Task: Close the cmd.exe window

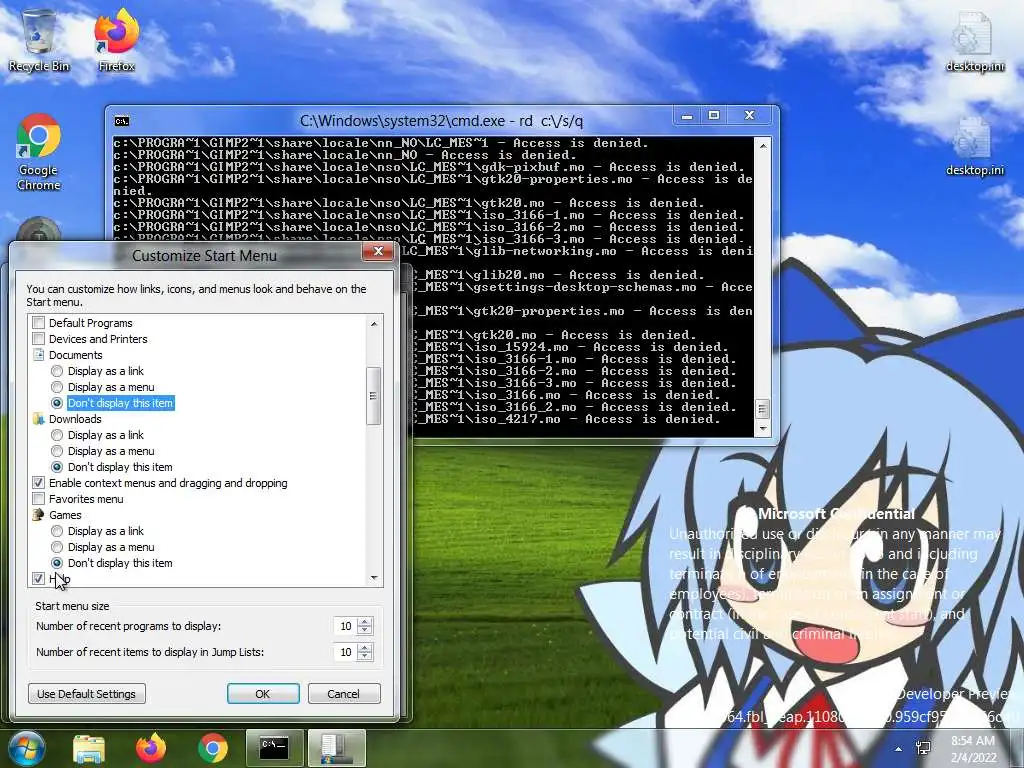Action: tap(750, 116)
